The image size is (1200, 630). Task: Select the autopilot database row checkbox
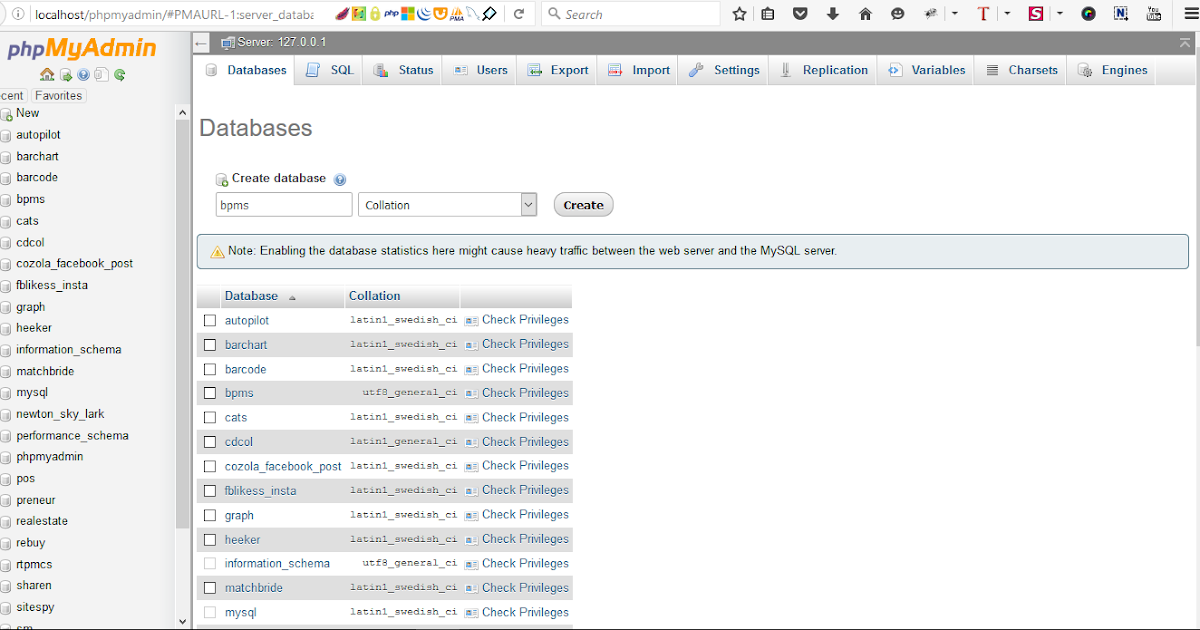point(210,319)
